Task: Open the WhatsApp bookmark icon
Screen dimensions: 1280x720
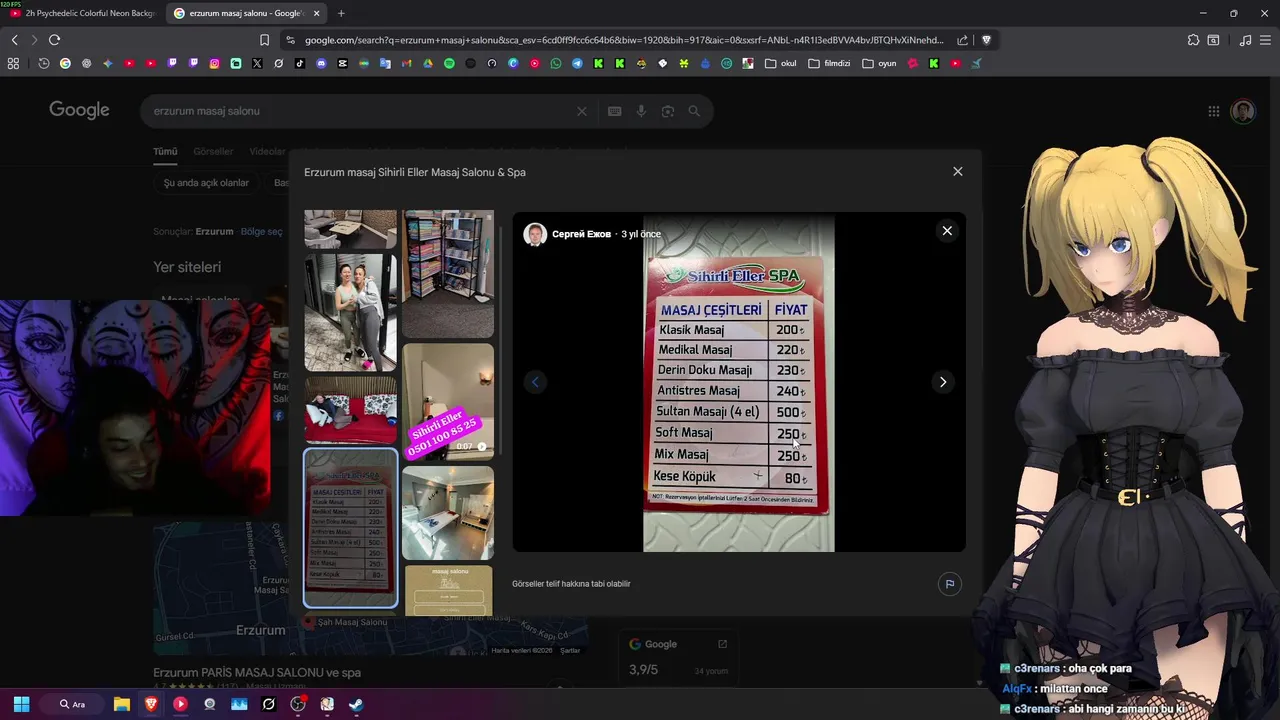Action: point(556,63)
